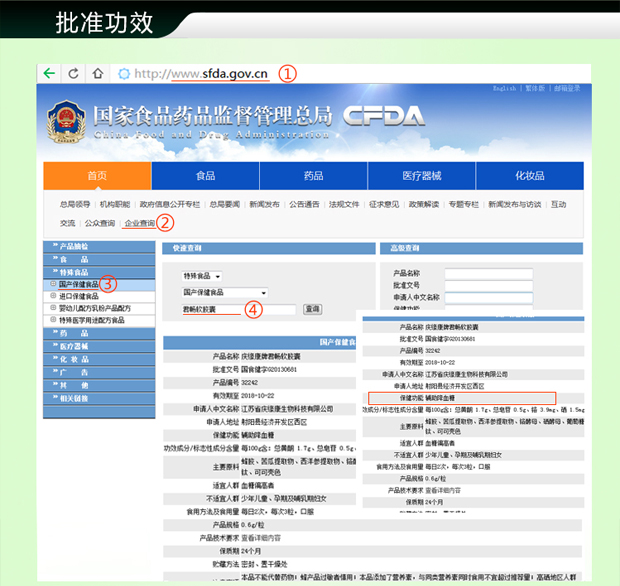Open the 食品 tab
The image size is (620, 586).
tap(206, 176)
